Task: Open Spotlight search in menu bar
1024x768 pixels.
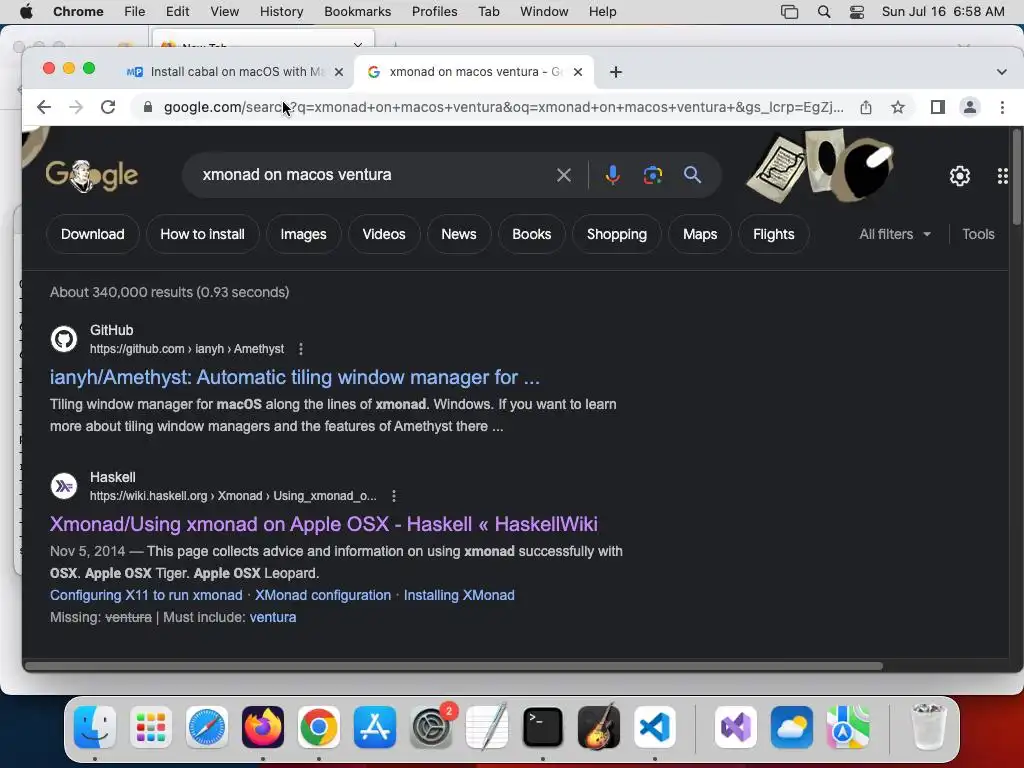Action: [x=824, y=12]
